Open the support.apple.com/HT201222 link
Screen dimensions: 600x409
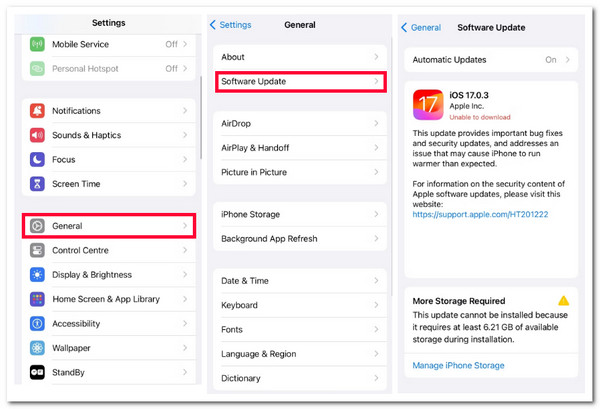point(480,214)
